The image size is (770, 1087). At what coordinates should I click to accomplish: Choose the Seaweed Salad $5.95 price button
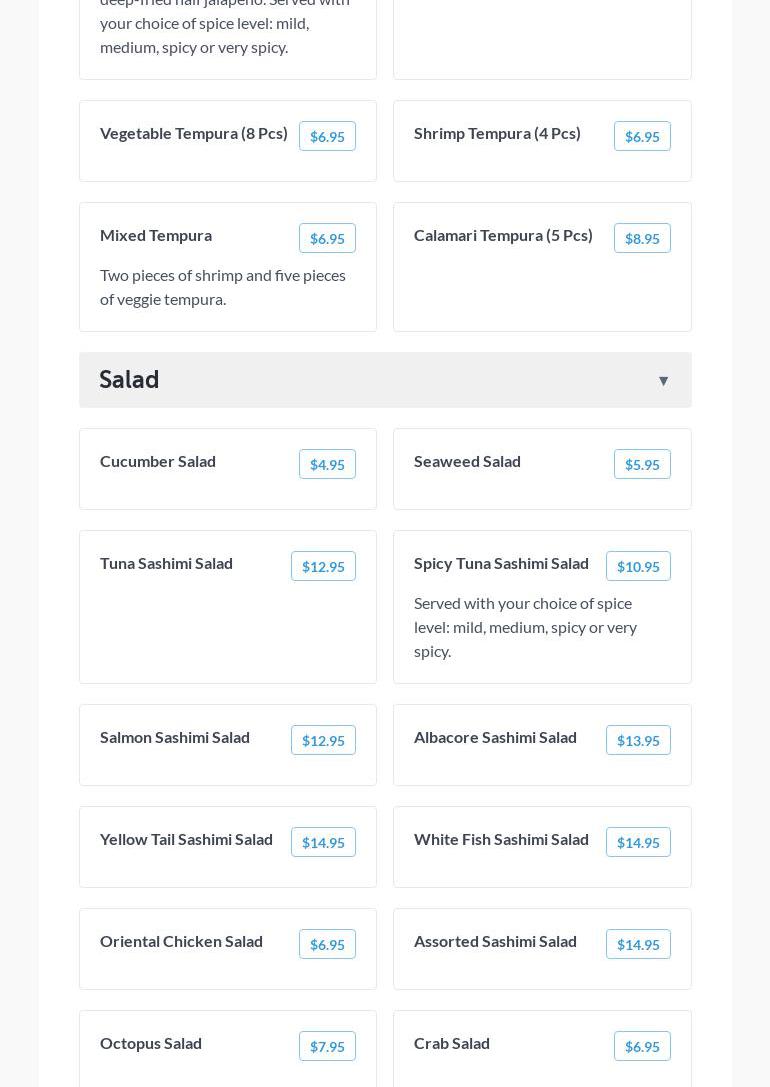point(642,465)
